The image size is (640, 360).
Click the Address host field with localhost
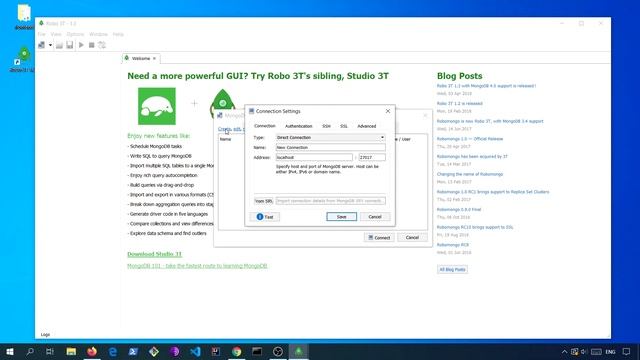coord(314,157)
